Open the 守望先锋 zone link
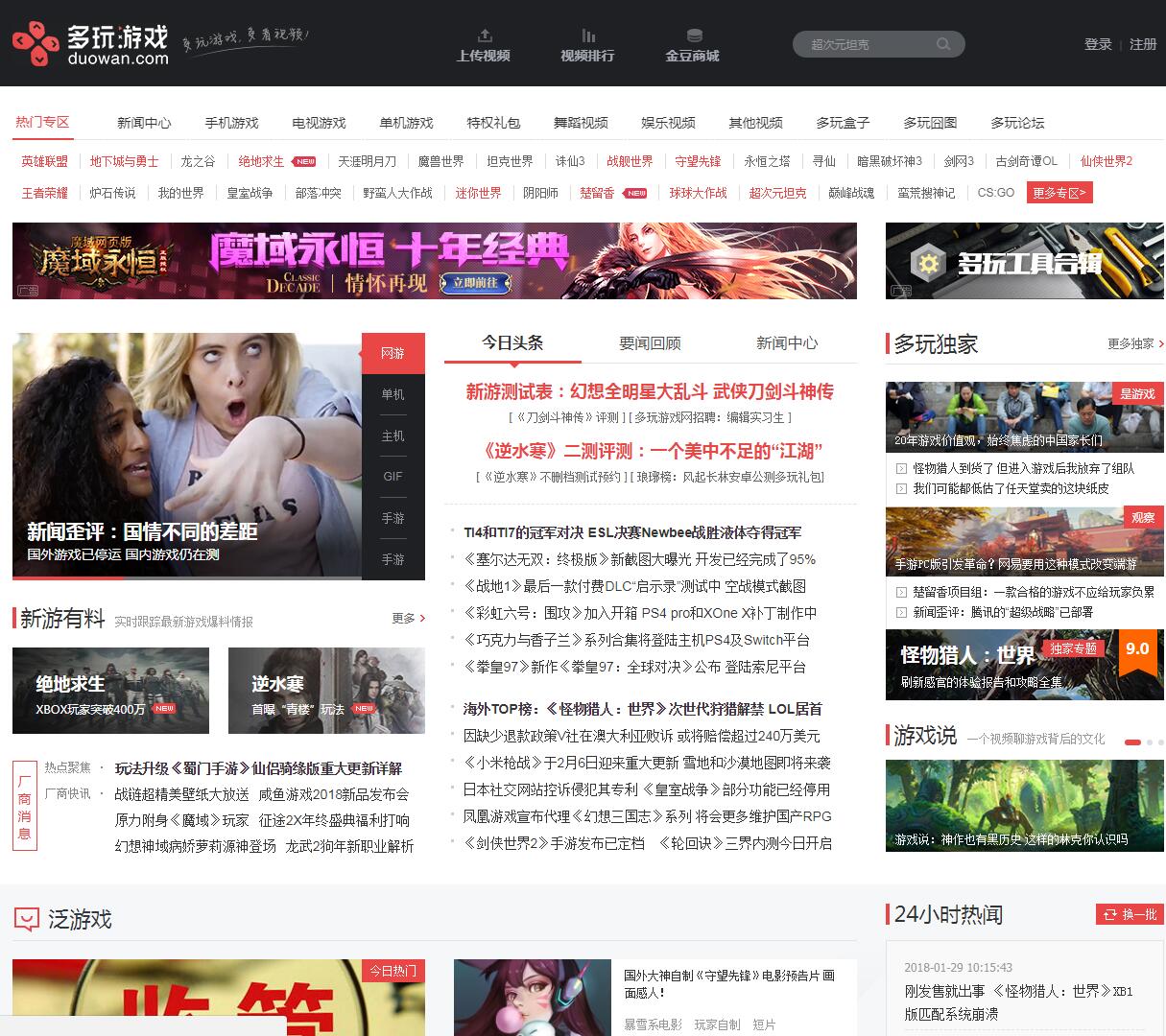The height and width of the screenshot is (1036, 1166). (698, 161)
